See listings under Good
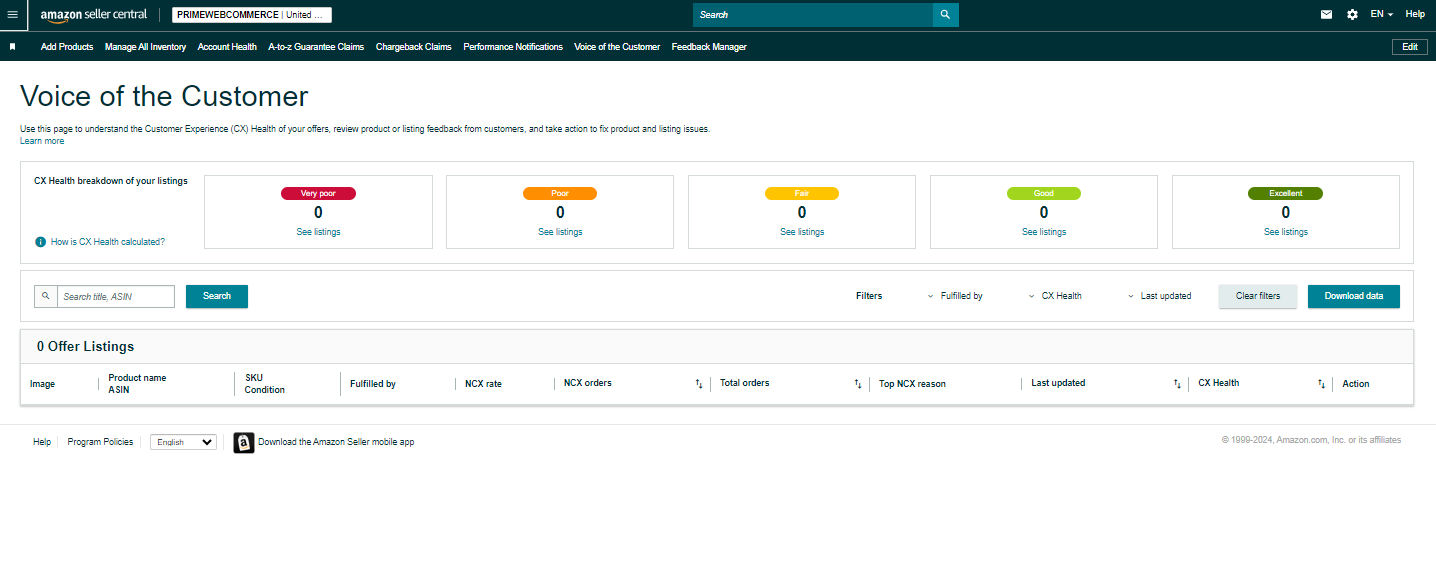1436x566 pixels. point(1044,232)
